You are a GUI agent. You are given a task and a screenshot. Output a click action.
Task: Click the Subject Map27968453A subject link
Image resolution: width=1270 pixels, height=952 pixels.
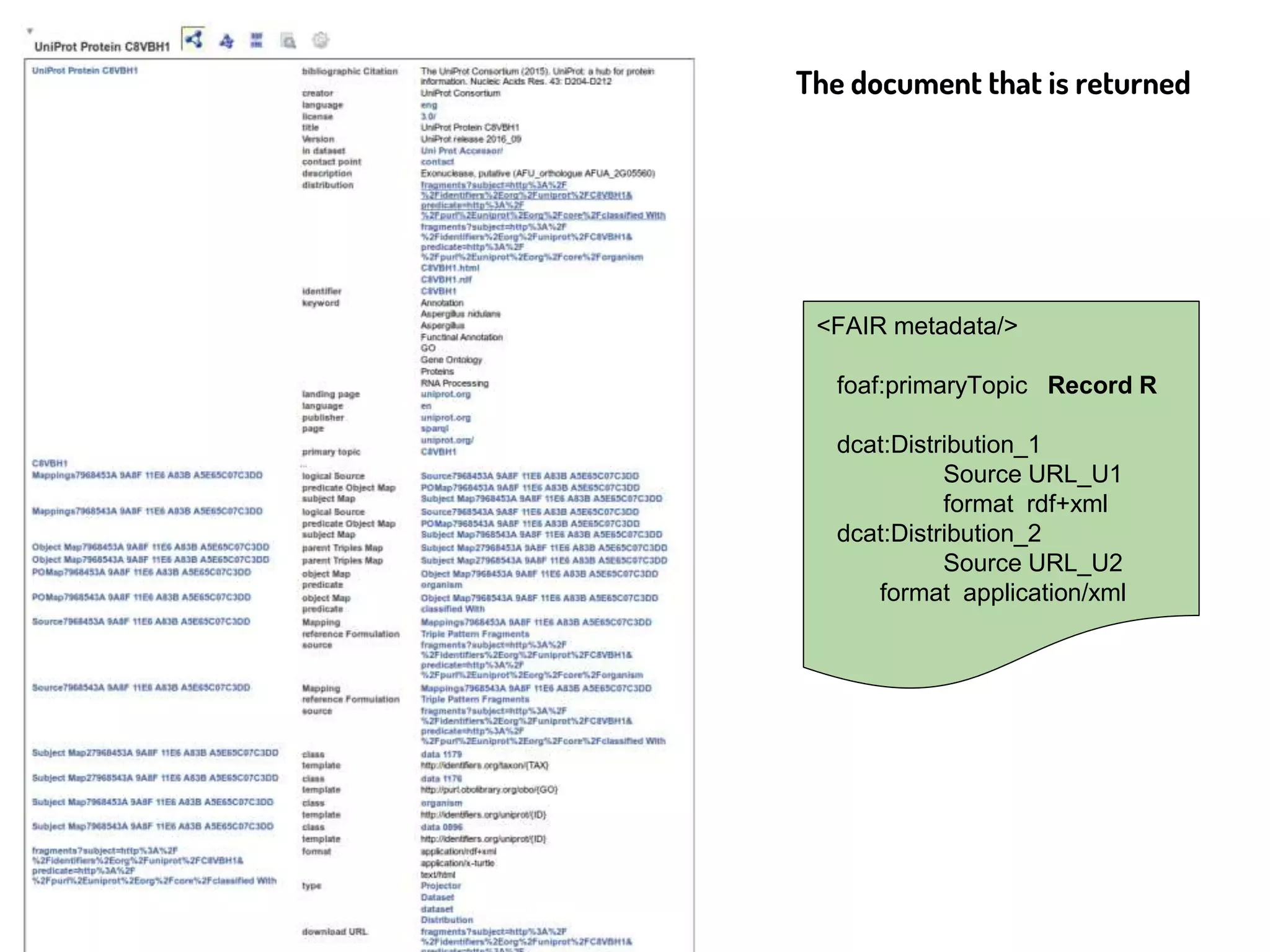(156, 753)
